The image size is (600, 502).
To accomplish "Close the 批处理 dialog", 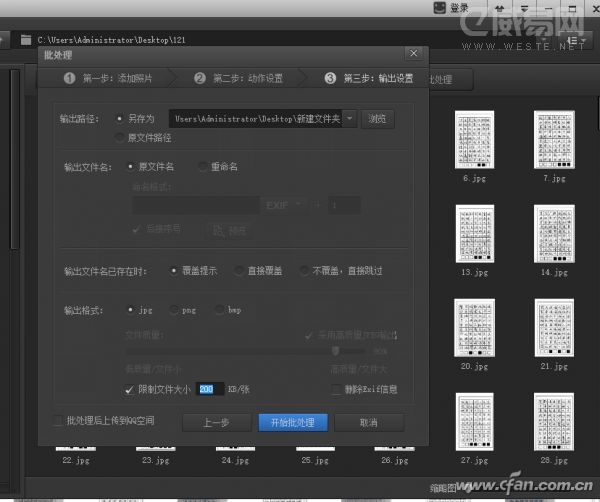I will (x=413, y=53).
